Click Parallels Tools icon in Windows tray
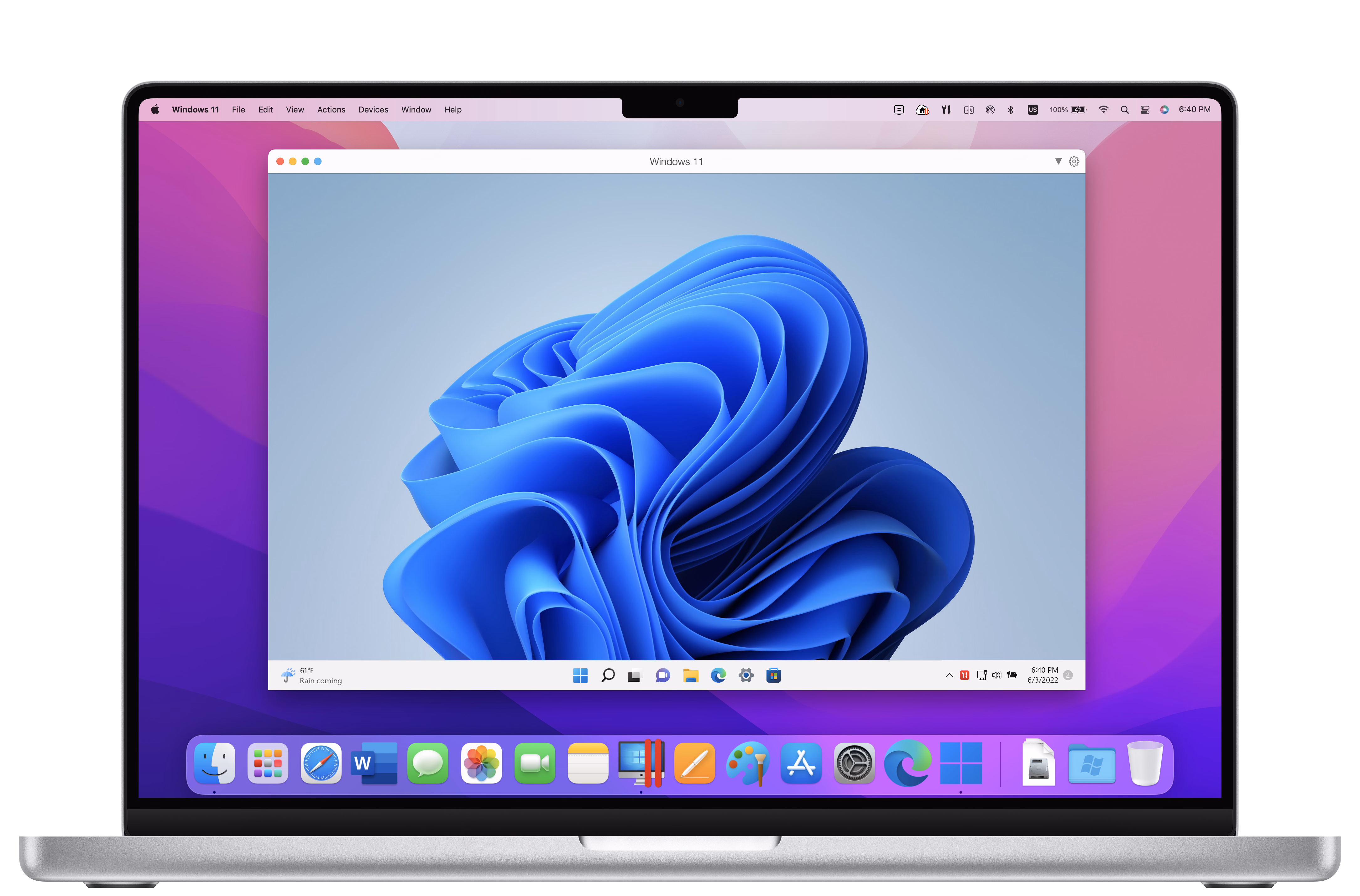Image resolution: width=1360 pixels, height=896 pixels. click(965, 675)
